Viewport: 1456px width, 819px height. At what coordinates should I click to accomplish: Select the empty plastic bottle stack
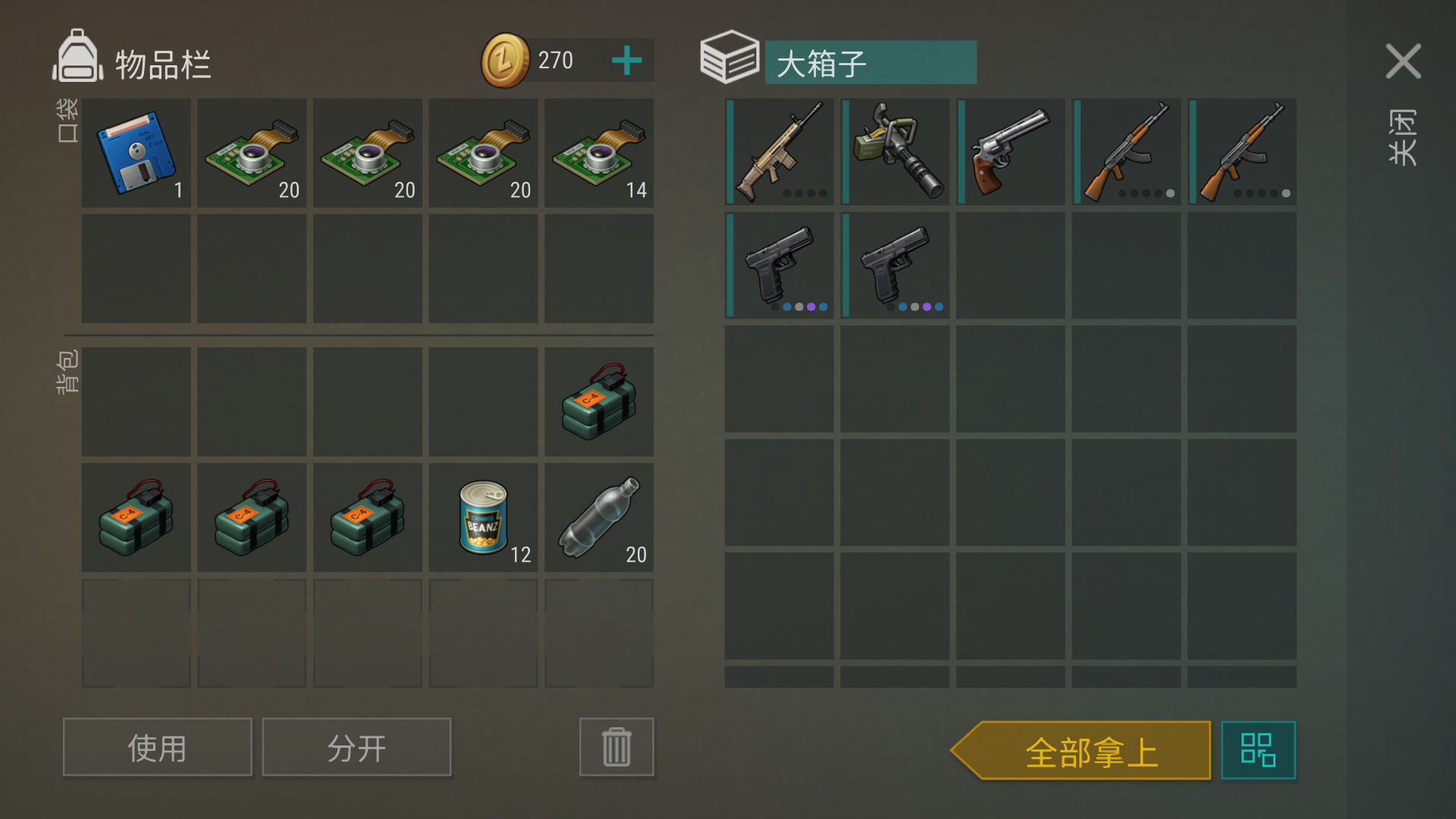(x=599, y=517)
